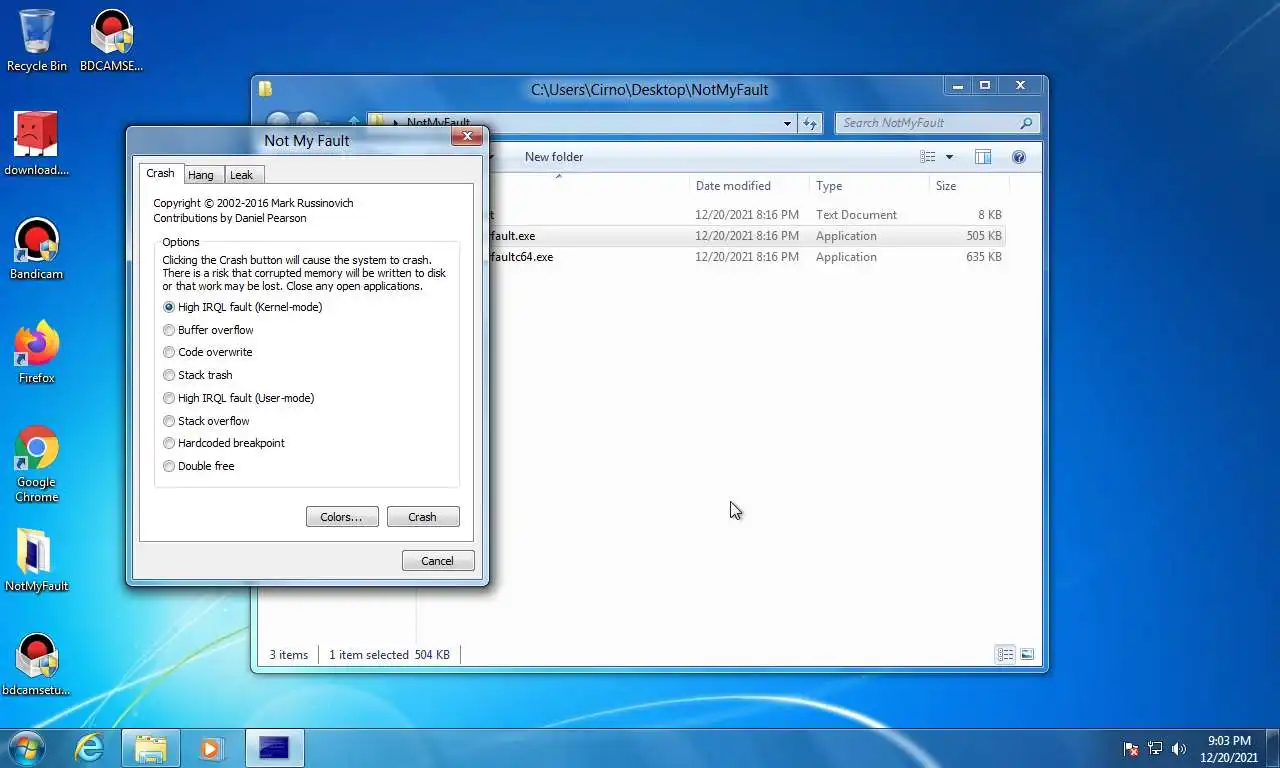
Task: Select High IRQL fault (User-mode) option
Action: click(x=238, y=398)
